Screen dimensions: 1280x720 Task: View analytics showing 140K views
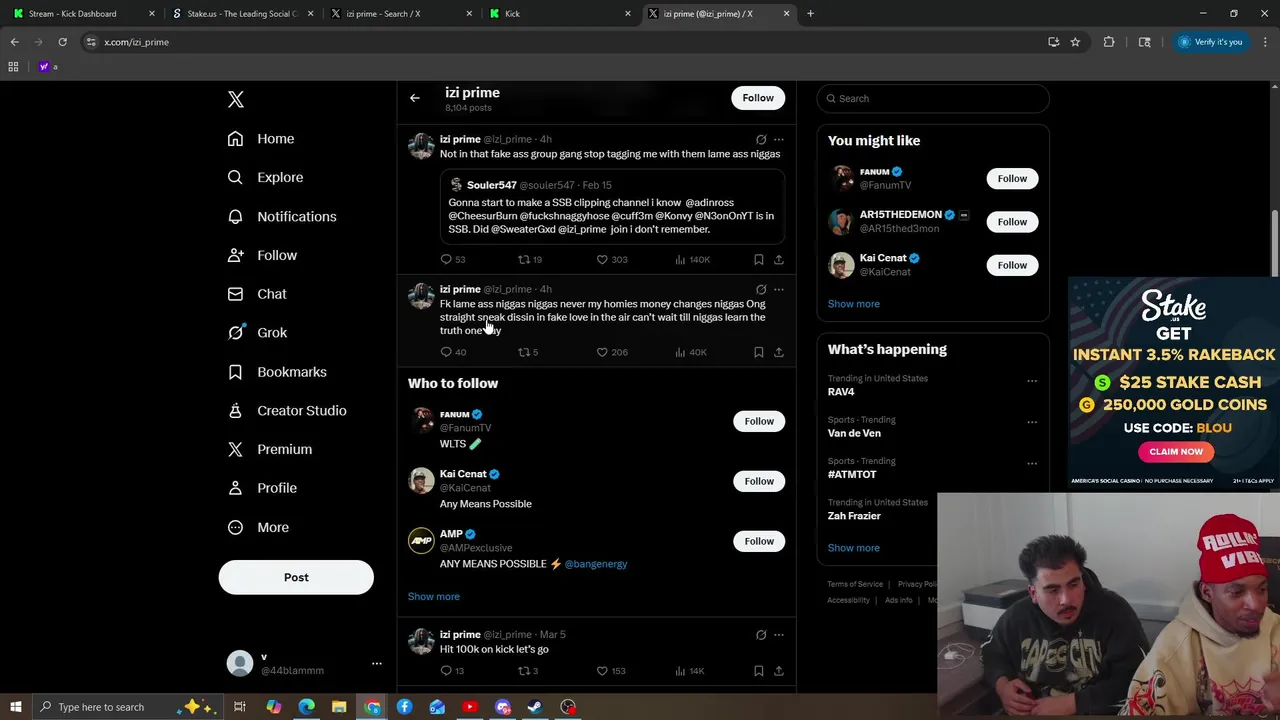pyautogui.click(x=692, y=259)
